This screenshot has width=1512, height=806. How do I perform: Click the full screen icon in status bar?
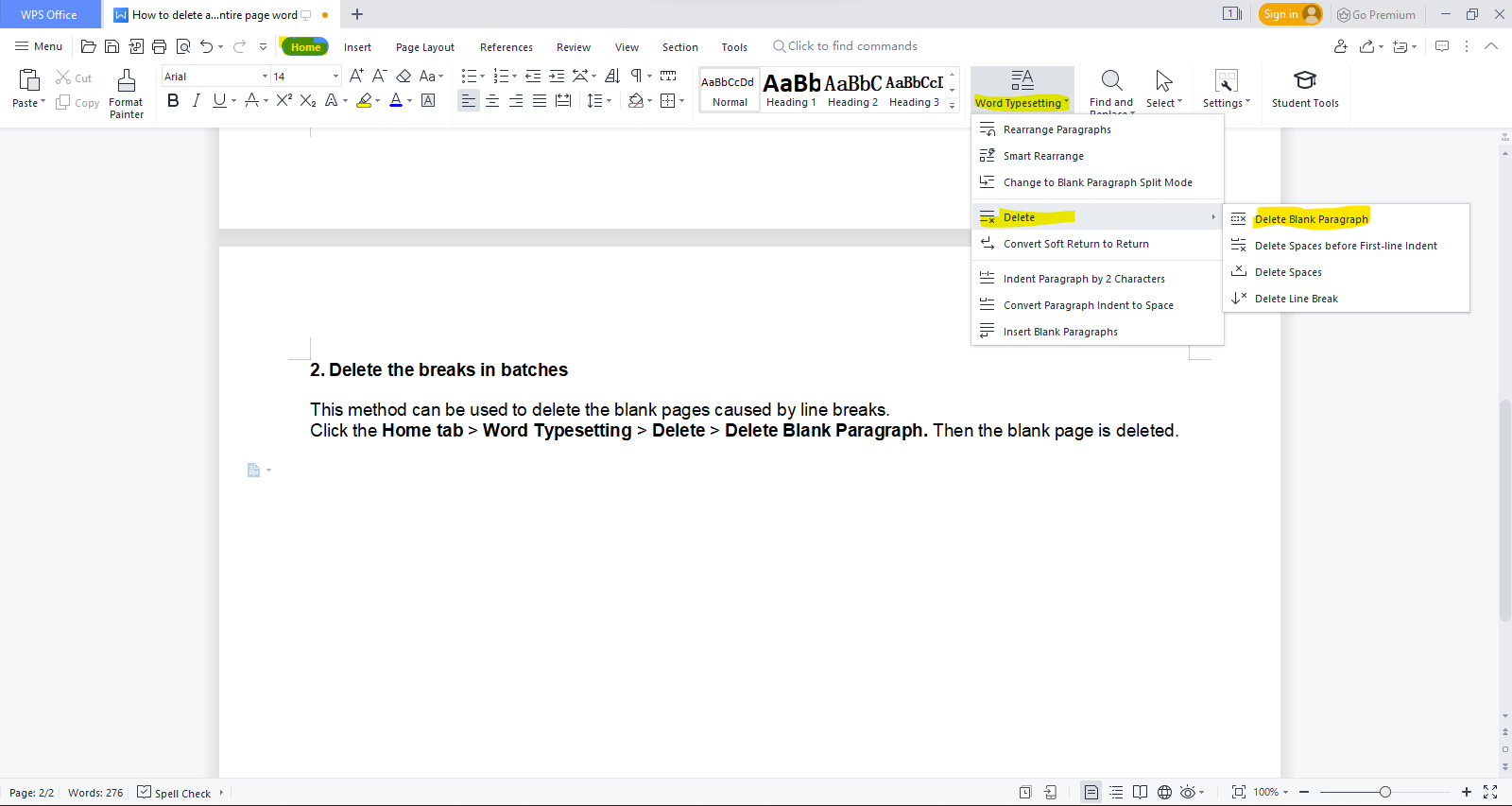[1490, 792]
